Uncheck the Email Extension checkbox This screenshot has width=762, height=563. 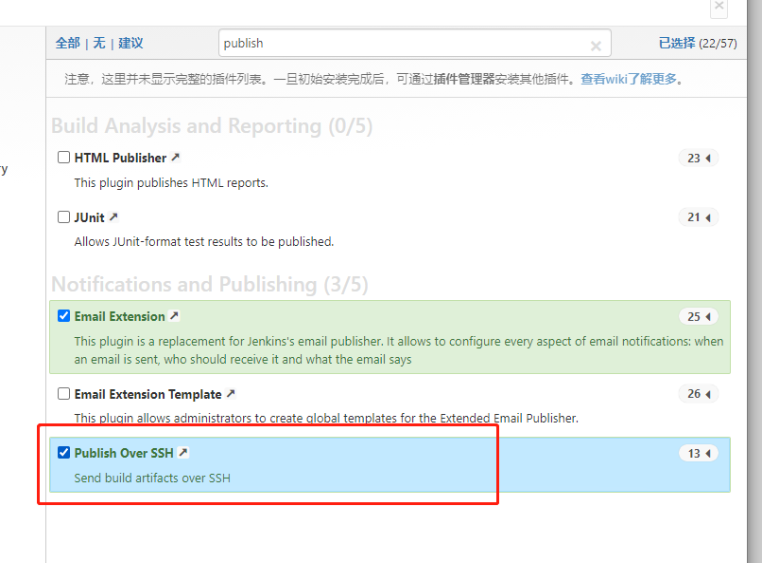pos(64,316)
